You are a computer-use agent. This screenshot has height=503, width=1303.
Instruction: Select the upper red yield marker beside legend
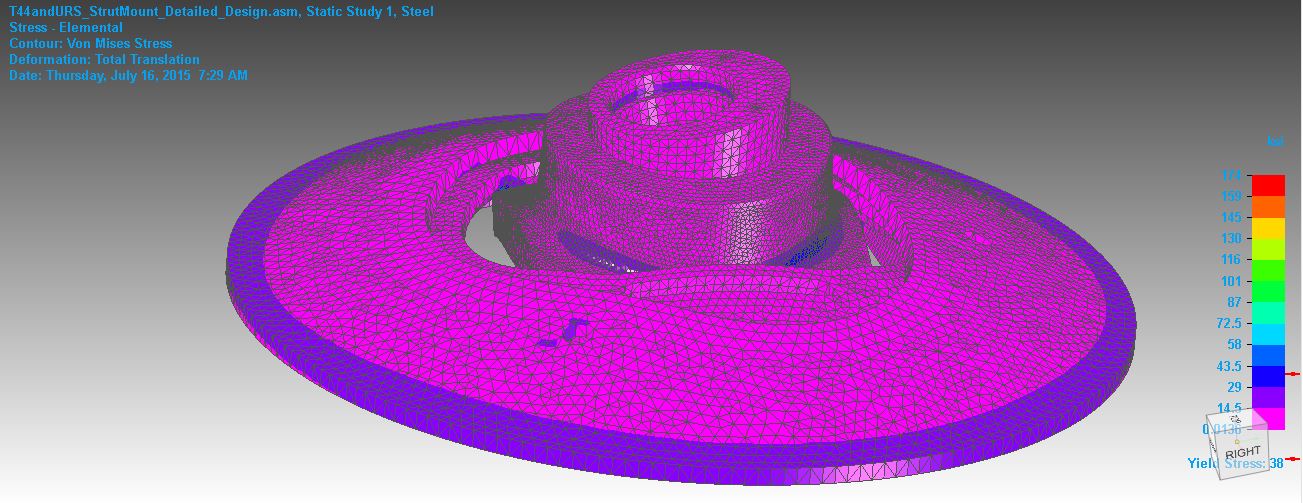[1294, 373]
